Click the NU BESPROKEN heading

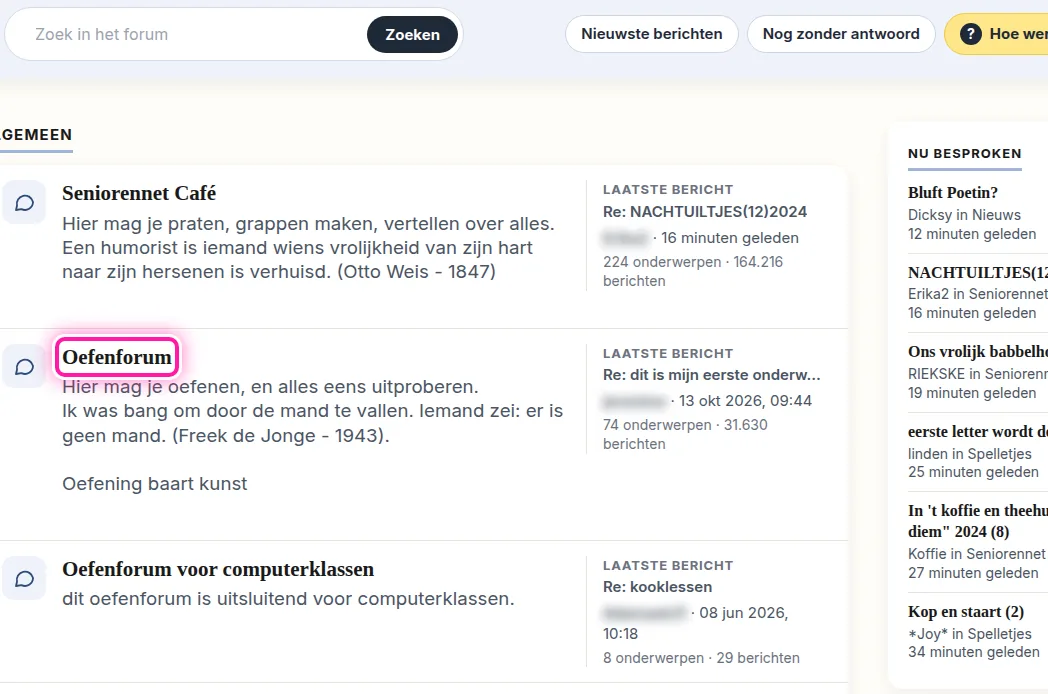click(964, 154)
